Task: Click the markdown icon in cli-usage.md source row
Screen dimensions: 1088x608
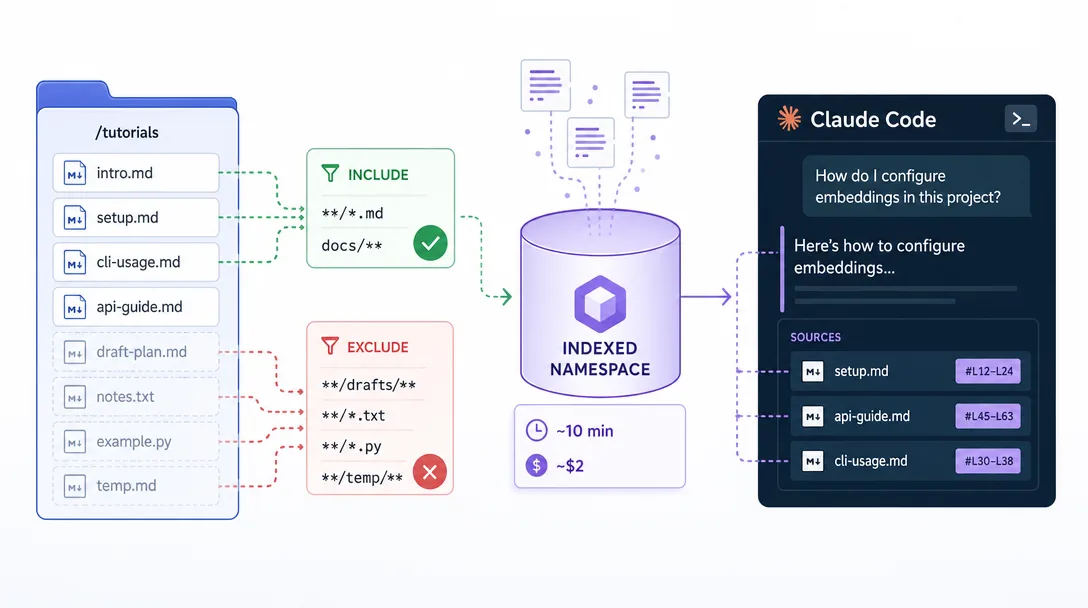Action: (x=813, y=461)
